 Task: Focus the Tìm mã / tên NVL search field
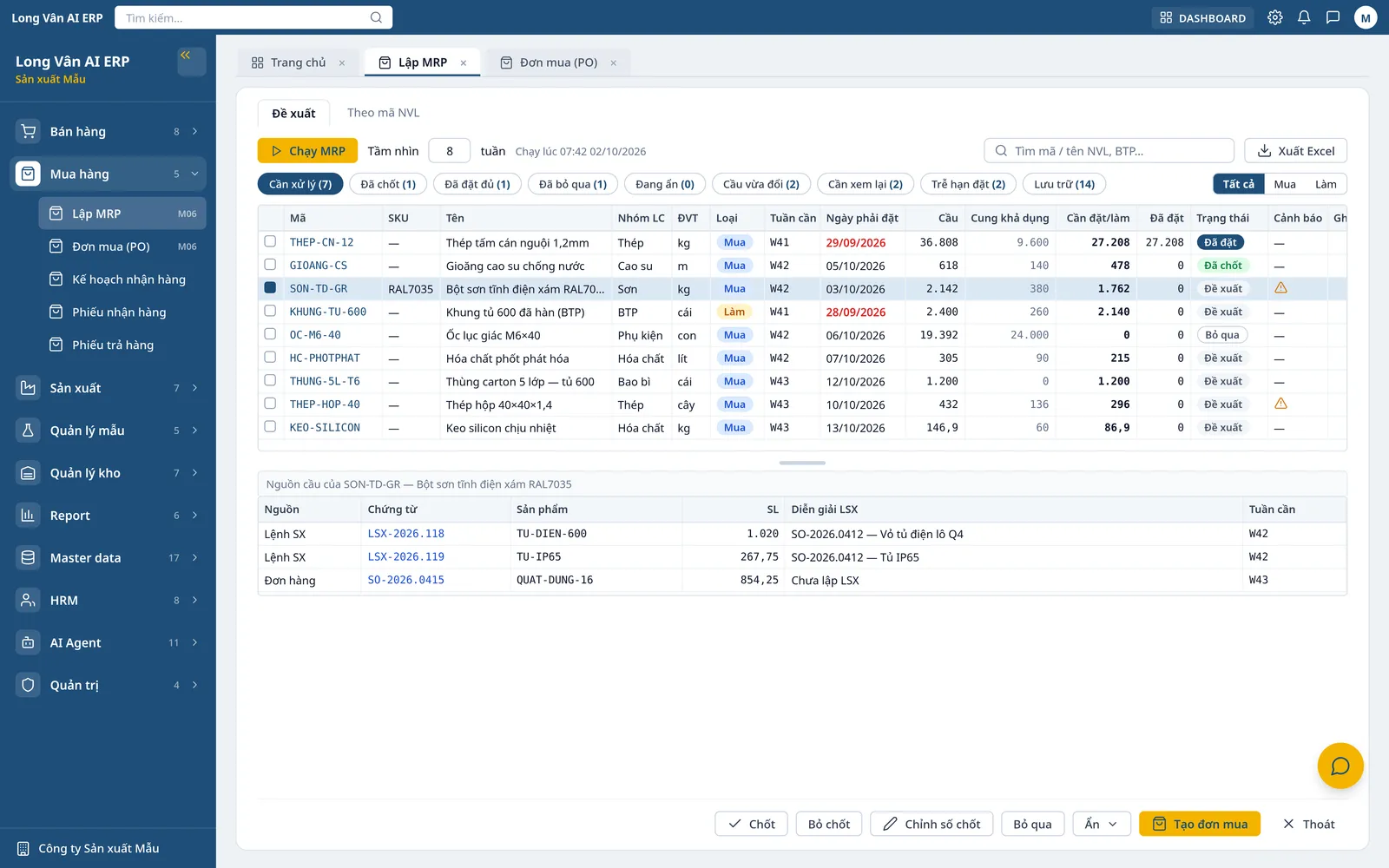(x=1109, y=151)
